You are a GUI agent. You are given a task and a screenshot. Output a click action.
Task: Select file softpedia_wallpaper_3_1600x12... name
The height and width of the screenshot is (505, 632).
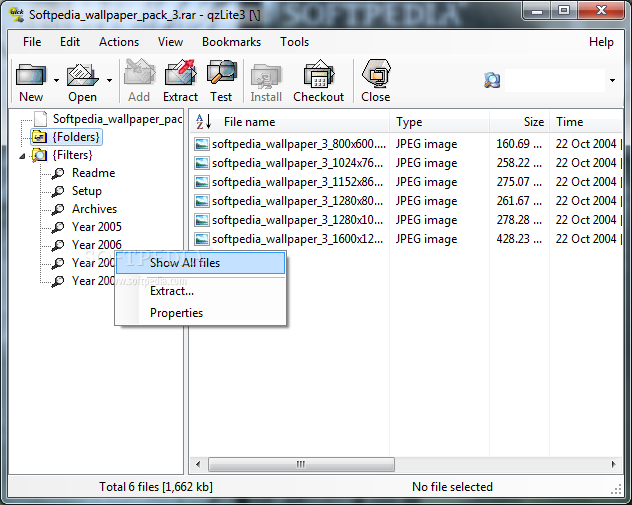point(297,239)
